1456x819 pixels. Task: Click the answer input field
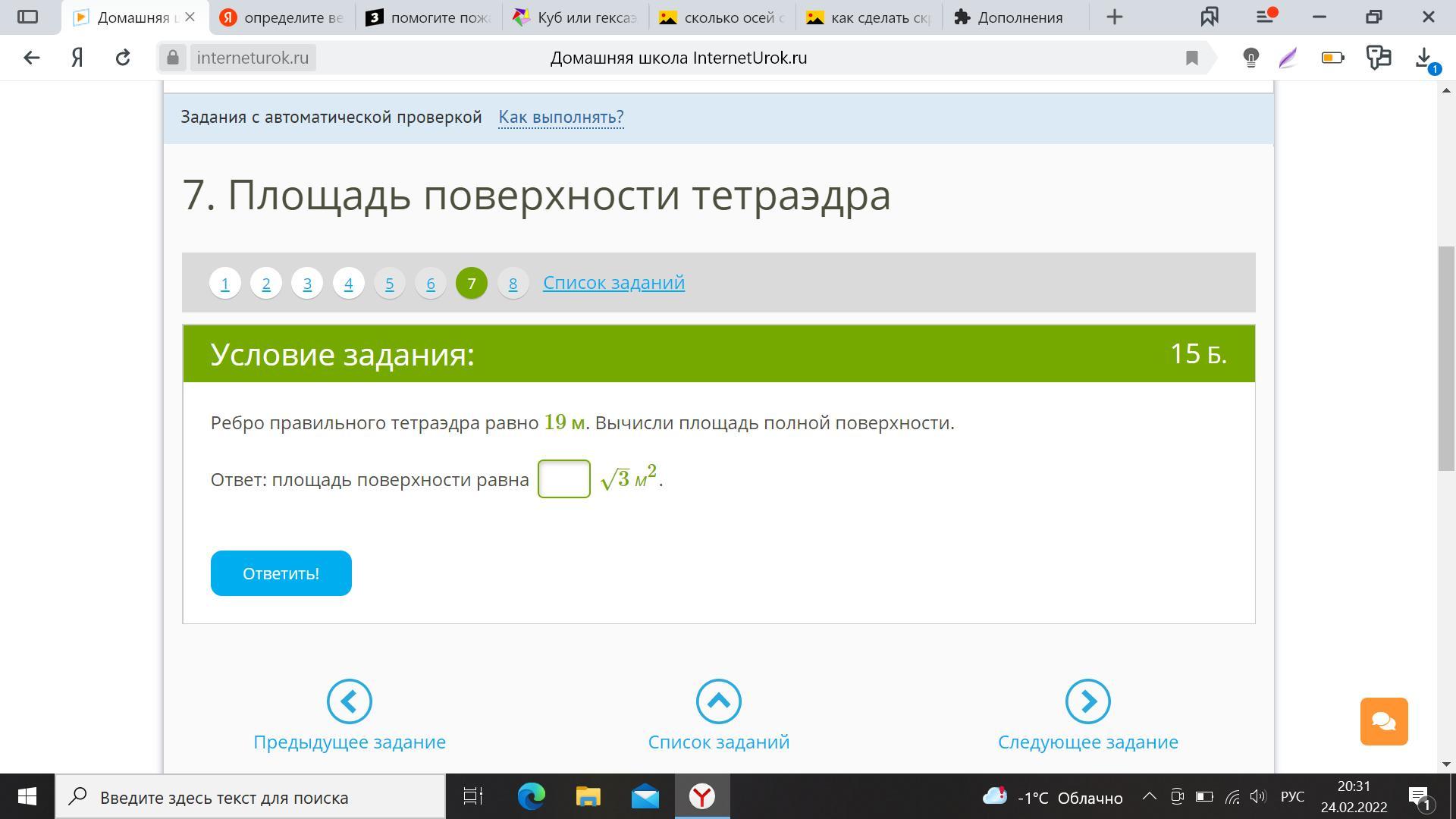(x=563, y=479)
